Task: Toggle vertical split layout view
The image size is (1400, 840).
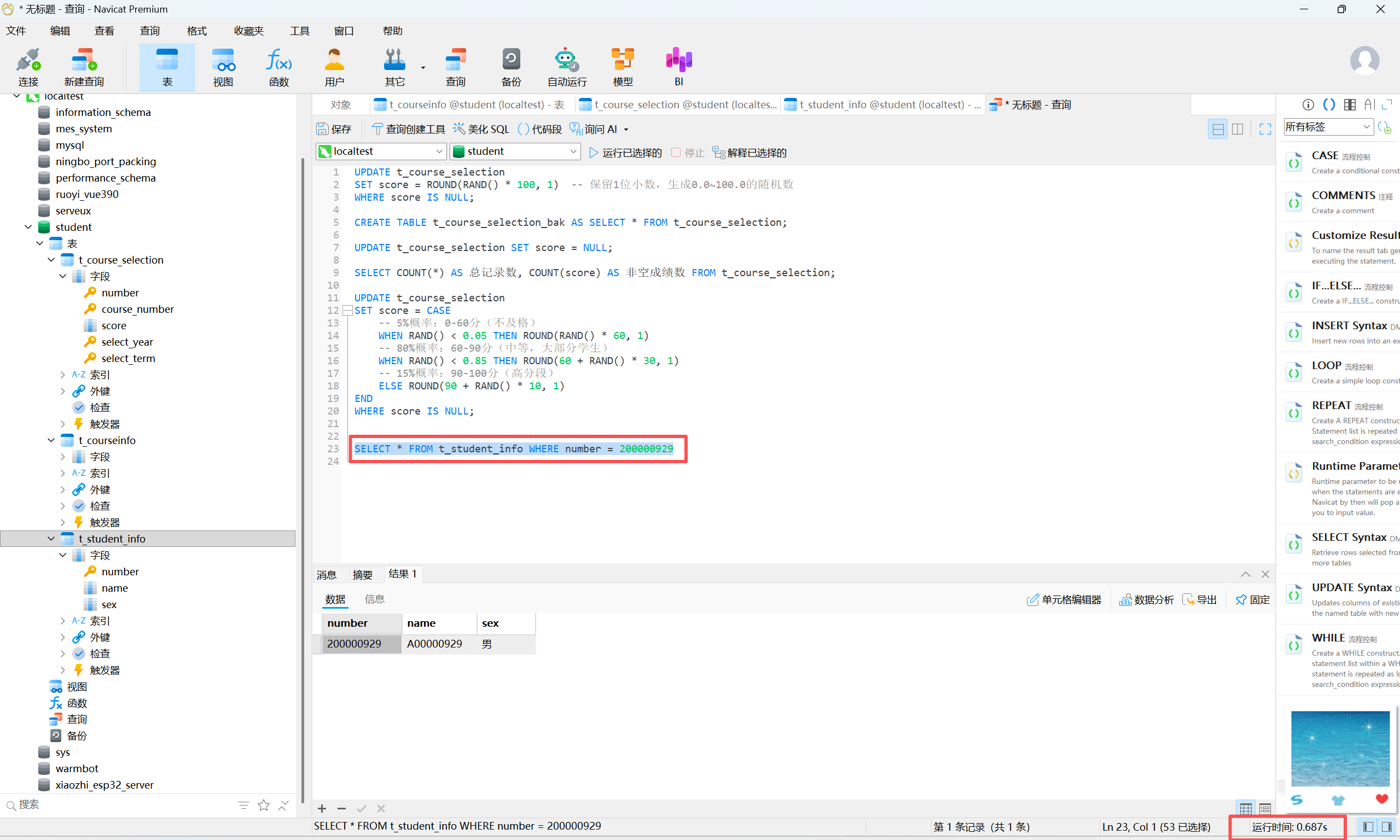Action: (x=1238, y=129)
